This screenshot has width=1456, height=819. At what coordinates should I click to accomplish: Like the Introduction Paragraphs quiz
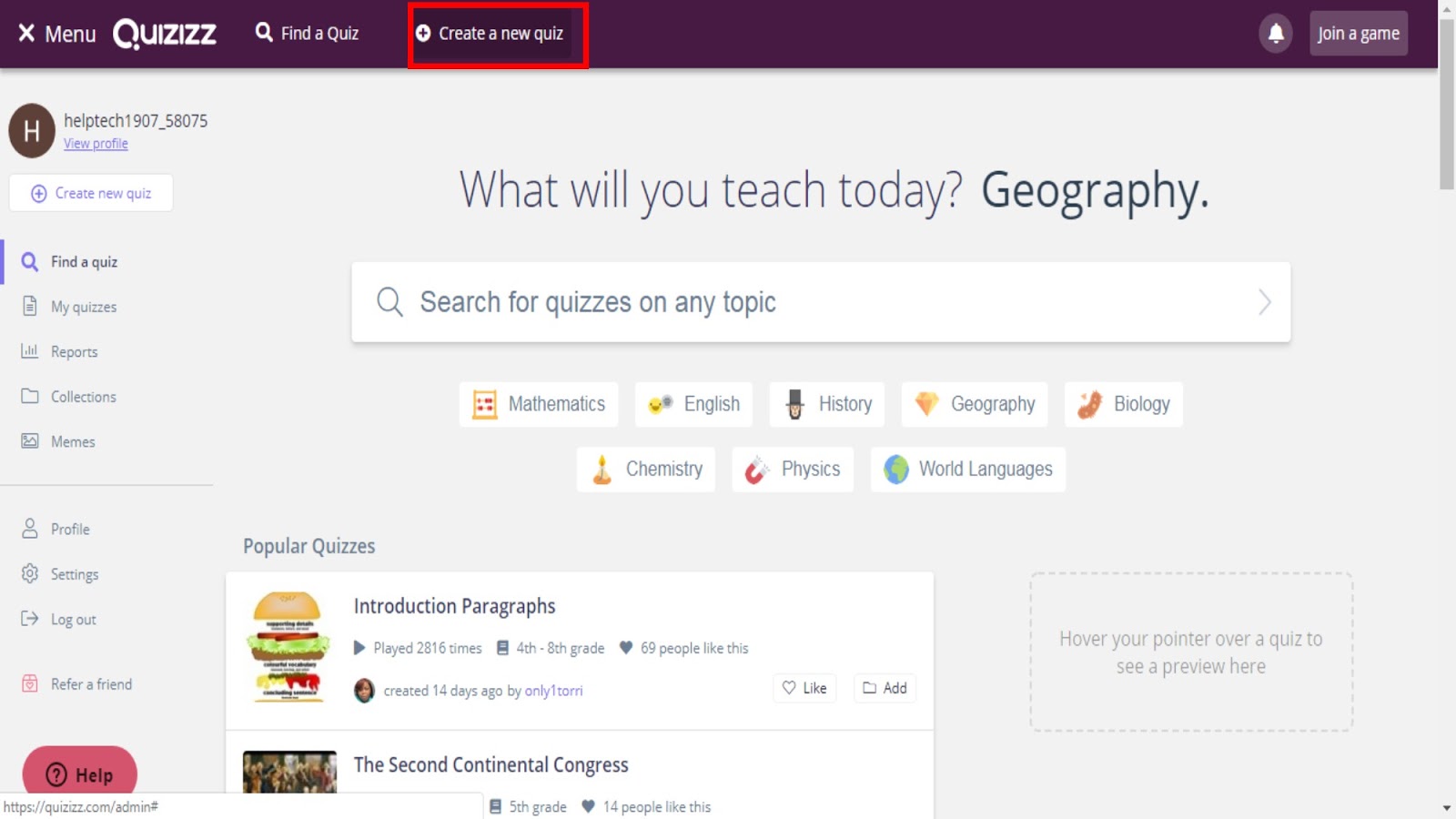point(804,688)
